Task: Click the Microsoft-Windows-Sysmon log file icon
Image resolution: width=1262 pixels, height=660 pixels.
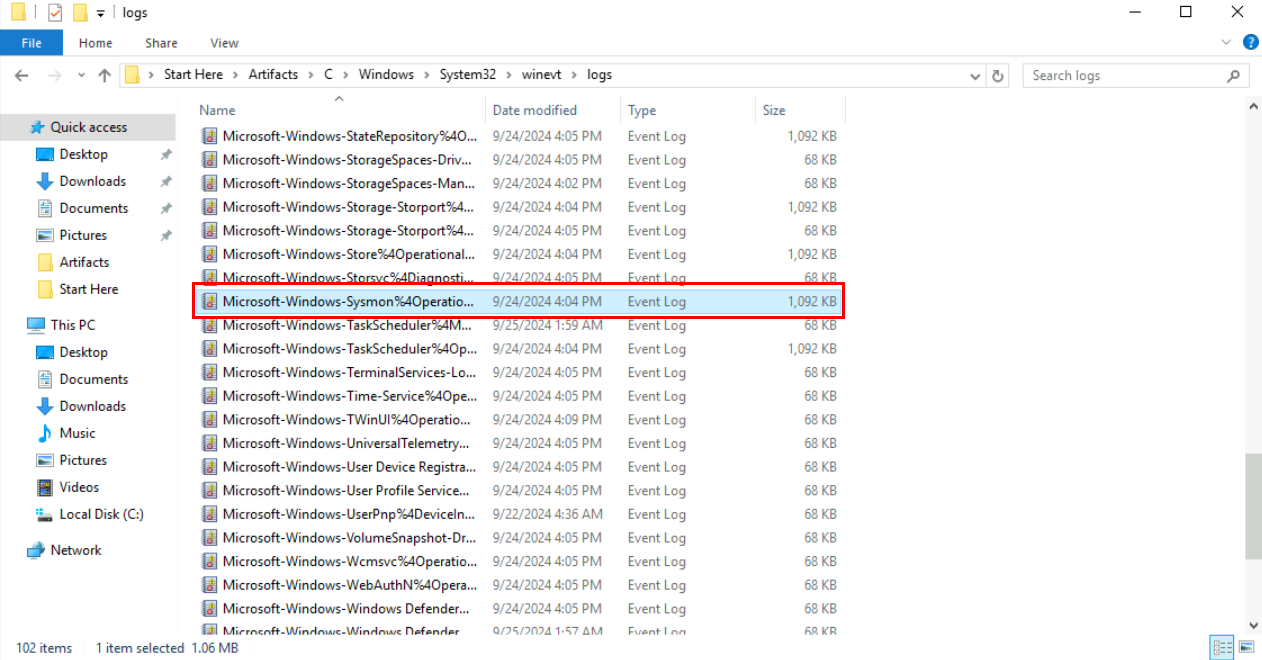Action: (x=209, y=301)
